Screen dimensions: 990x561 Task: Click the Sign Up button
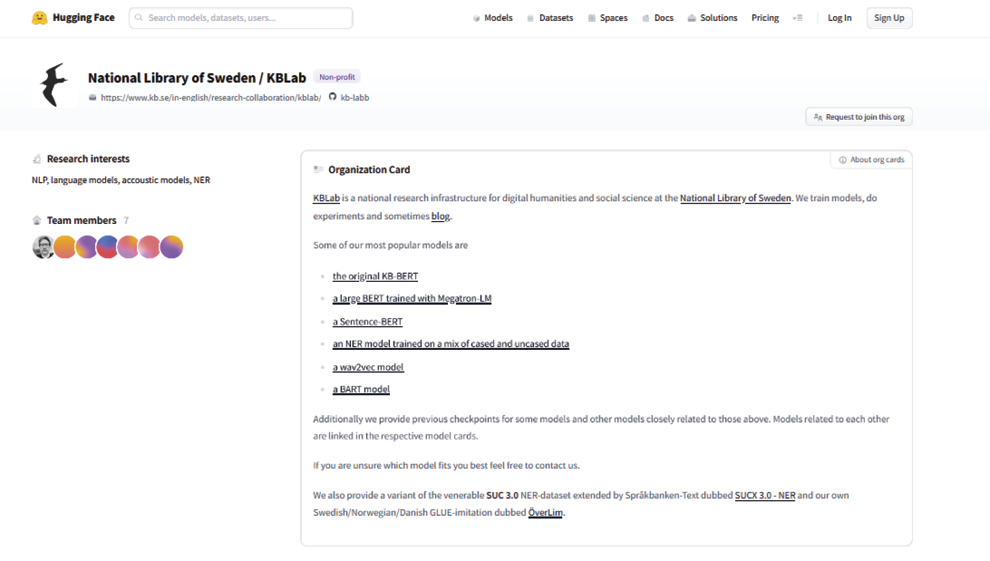889,18
